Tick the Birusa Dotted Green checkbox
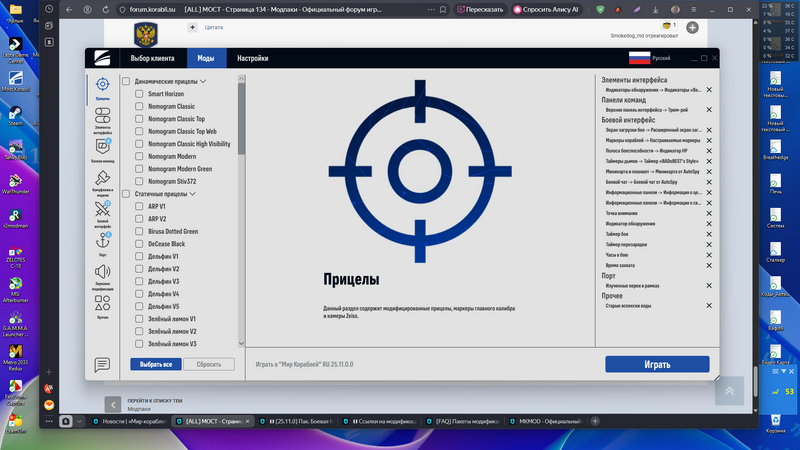The image size is (800, 450). coord(140,232)
